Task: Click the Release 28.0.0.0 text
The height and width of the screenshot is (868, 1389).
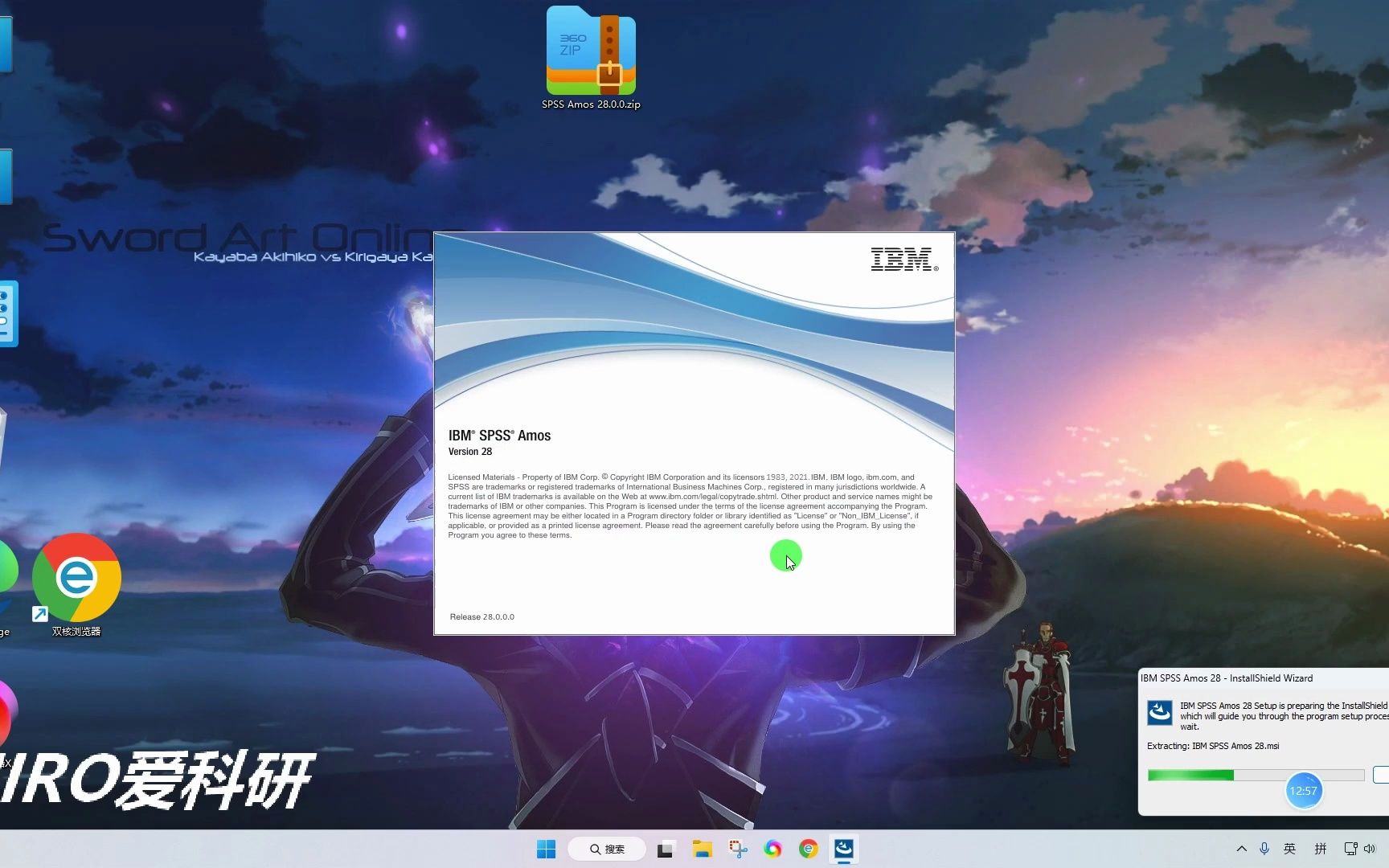Action: coord(481,617)
